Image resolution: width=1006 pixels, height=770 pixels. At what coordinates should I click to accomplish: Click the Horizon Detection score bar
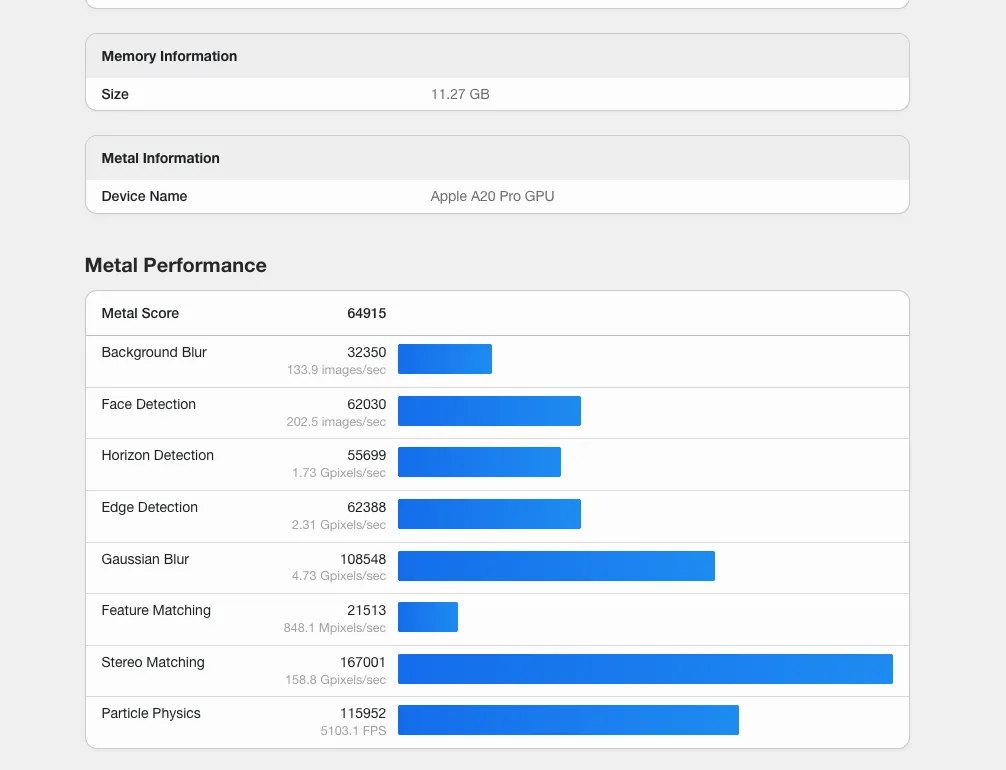coord(479,462)
